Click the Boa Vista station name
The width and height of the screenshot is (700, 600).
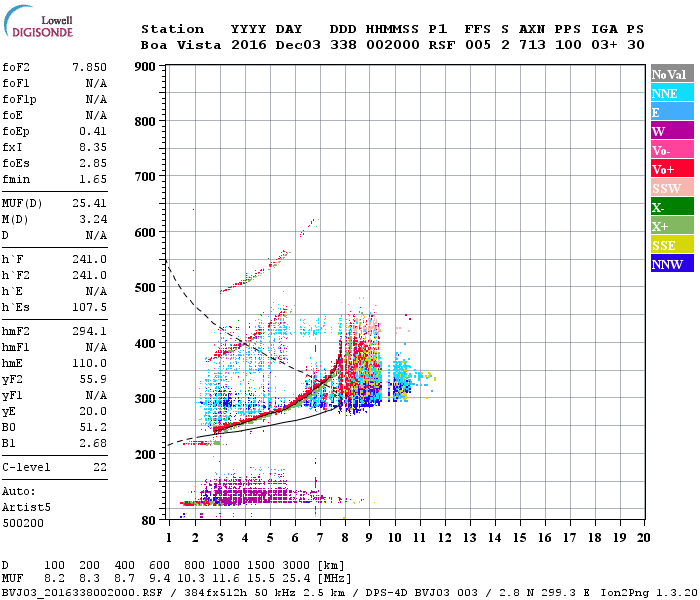181,45
